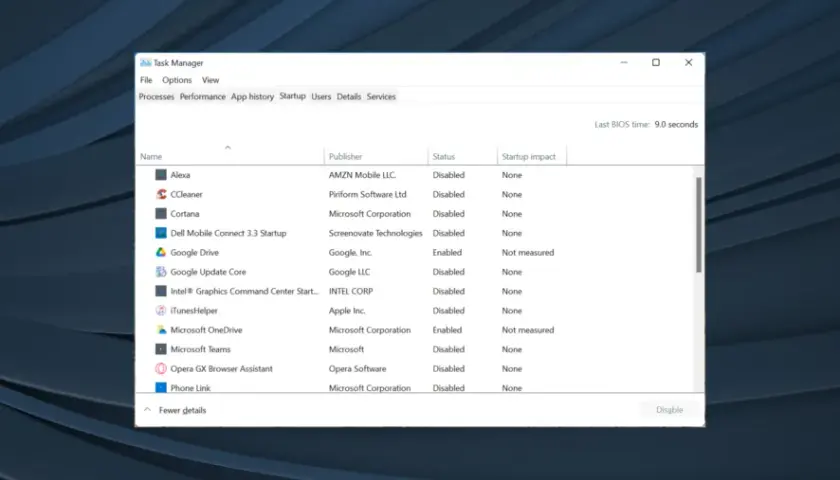Switch to the Processes tab
Viewport: 840px width, 480px height.
pos(156,96)
